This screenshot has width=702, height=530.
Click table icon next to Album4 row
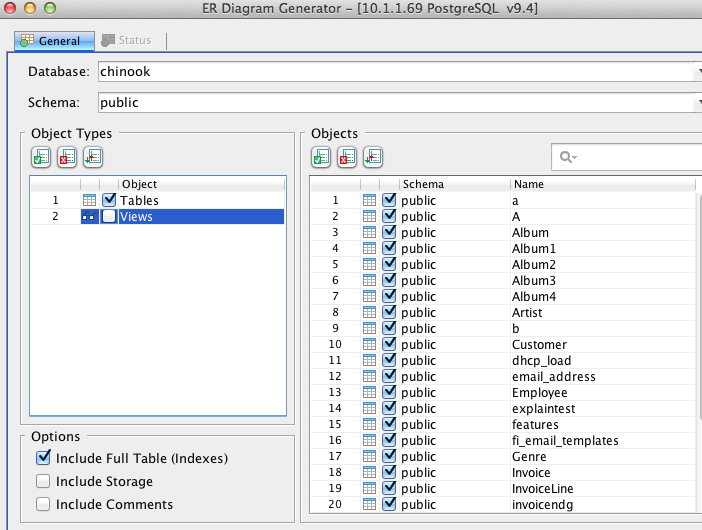(369, 296)
